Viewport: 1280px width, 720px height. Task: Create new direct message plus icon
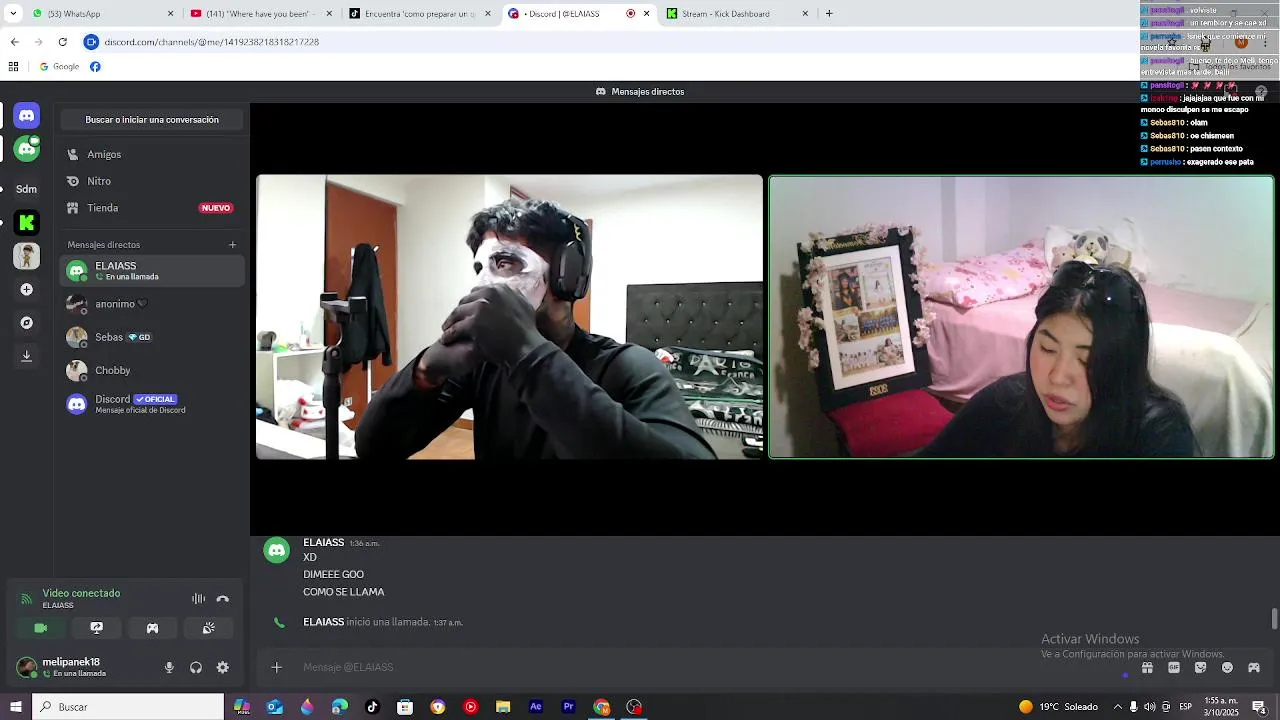pyautogui.click(x=232, y=245)
